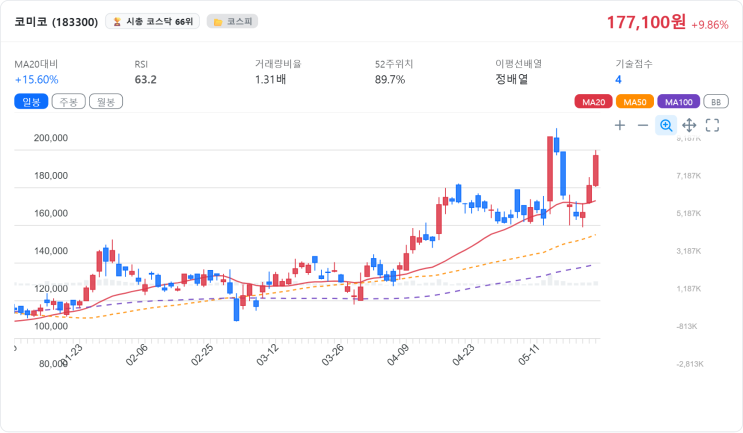
Task: Click the 200,000 price axis label
Action: click(51, 138)
